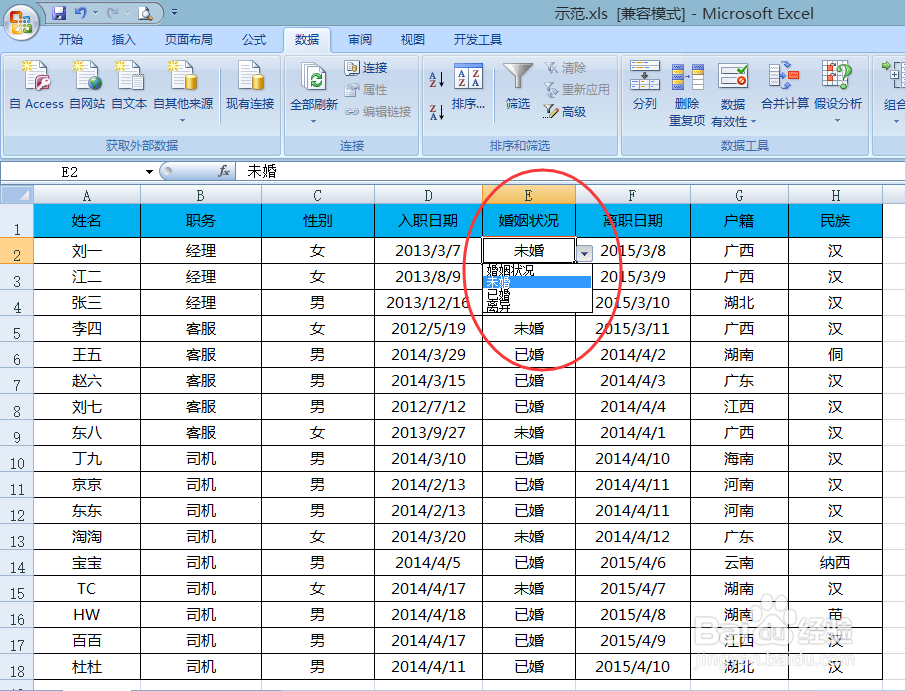Open Print Preview from quick access toolbar
Viewport: 905px width, 691px height.
(145, 13)
